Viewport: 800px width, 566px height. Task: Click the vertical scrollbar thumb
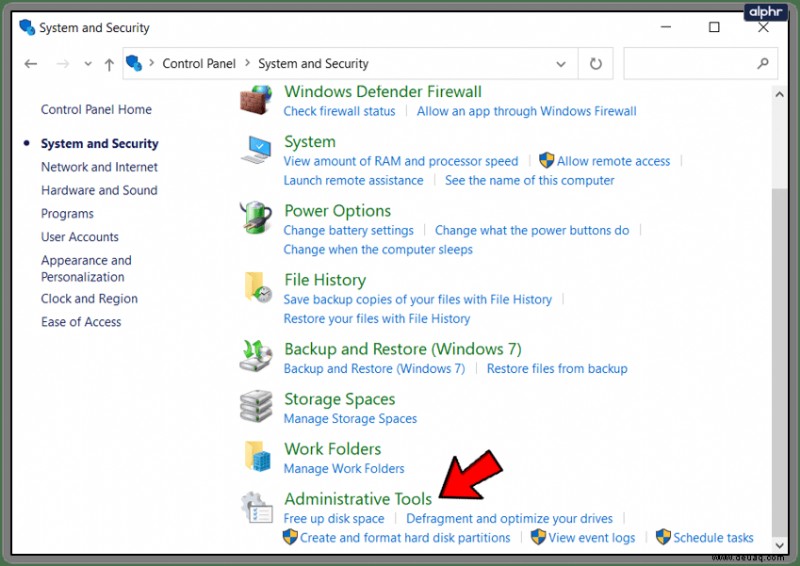coord(779,362)
